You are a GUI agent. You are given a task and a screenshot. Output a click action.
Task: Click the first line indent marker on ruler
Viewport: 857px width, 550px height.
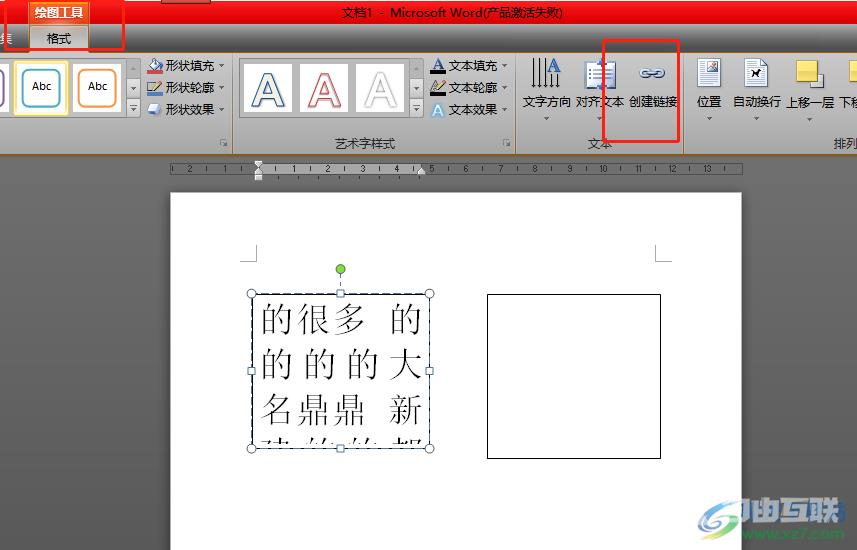[259, 165]
